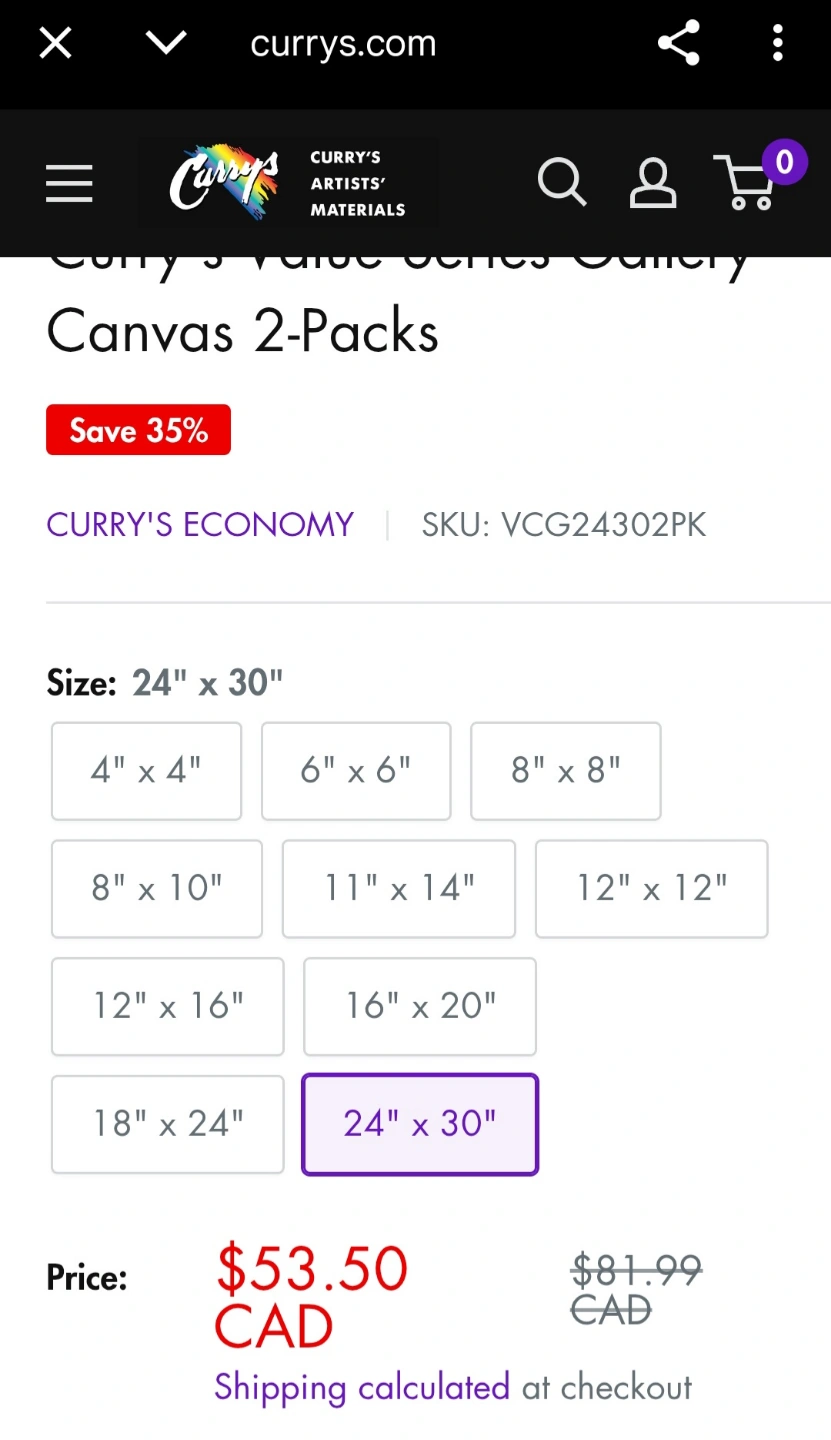Select the 4" x 4" size option

[146, 771]
